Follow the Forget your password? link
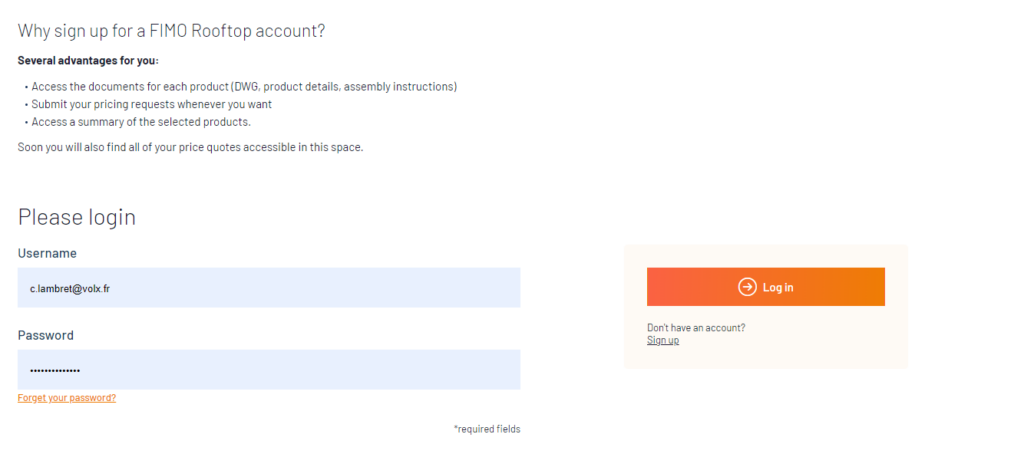1024x467 pixels. click(x=67, y=398)
